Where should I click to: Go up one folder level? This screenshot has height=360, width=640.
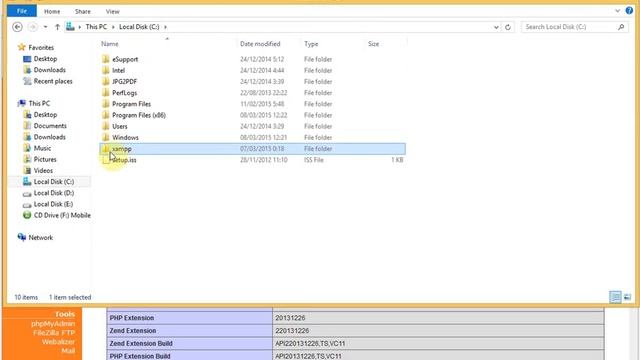pos(57,27)
